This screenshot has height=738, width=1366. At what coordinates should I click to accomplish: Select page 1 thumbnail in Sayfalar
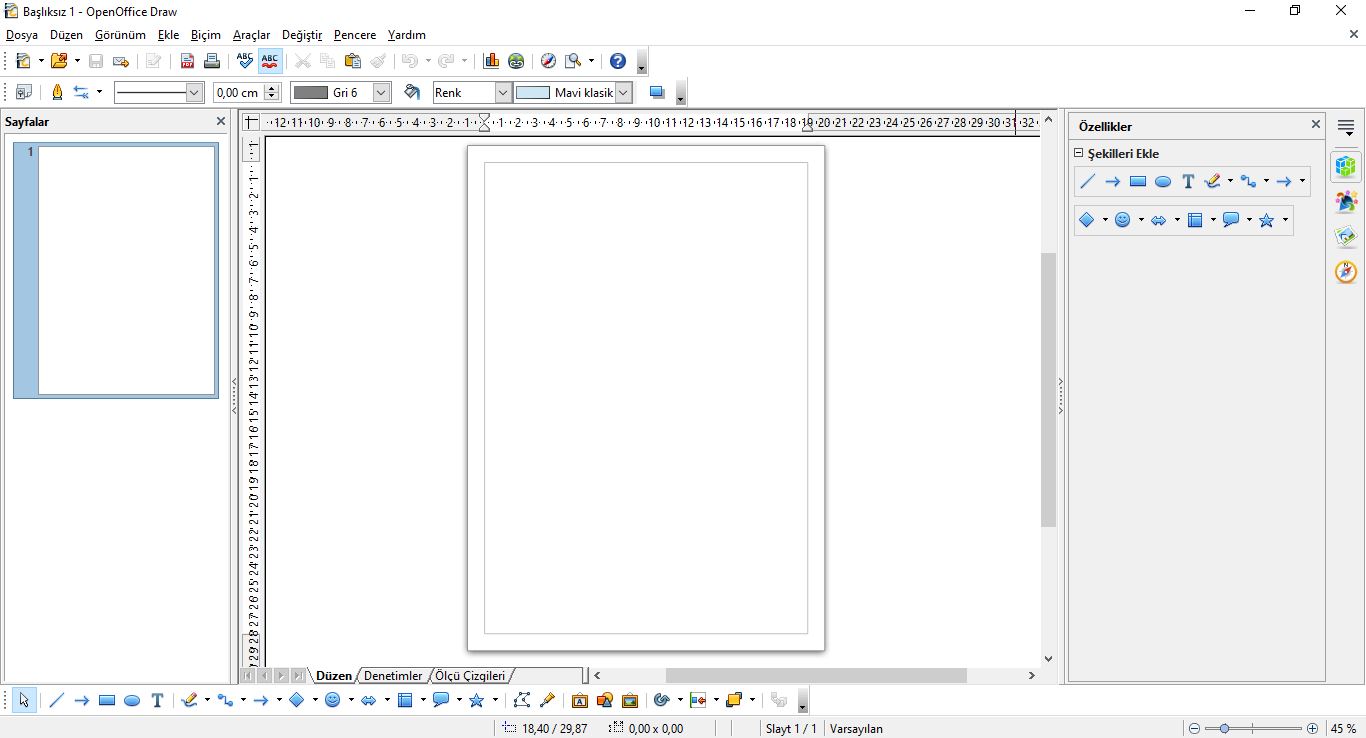(x=116, y=270)
